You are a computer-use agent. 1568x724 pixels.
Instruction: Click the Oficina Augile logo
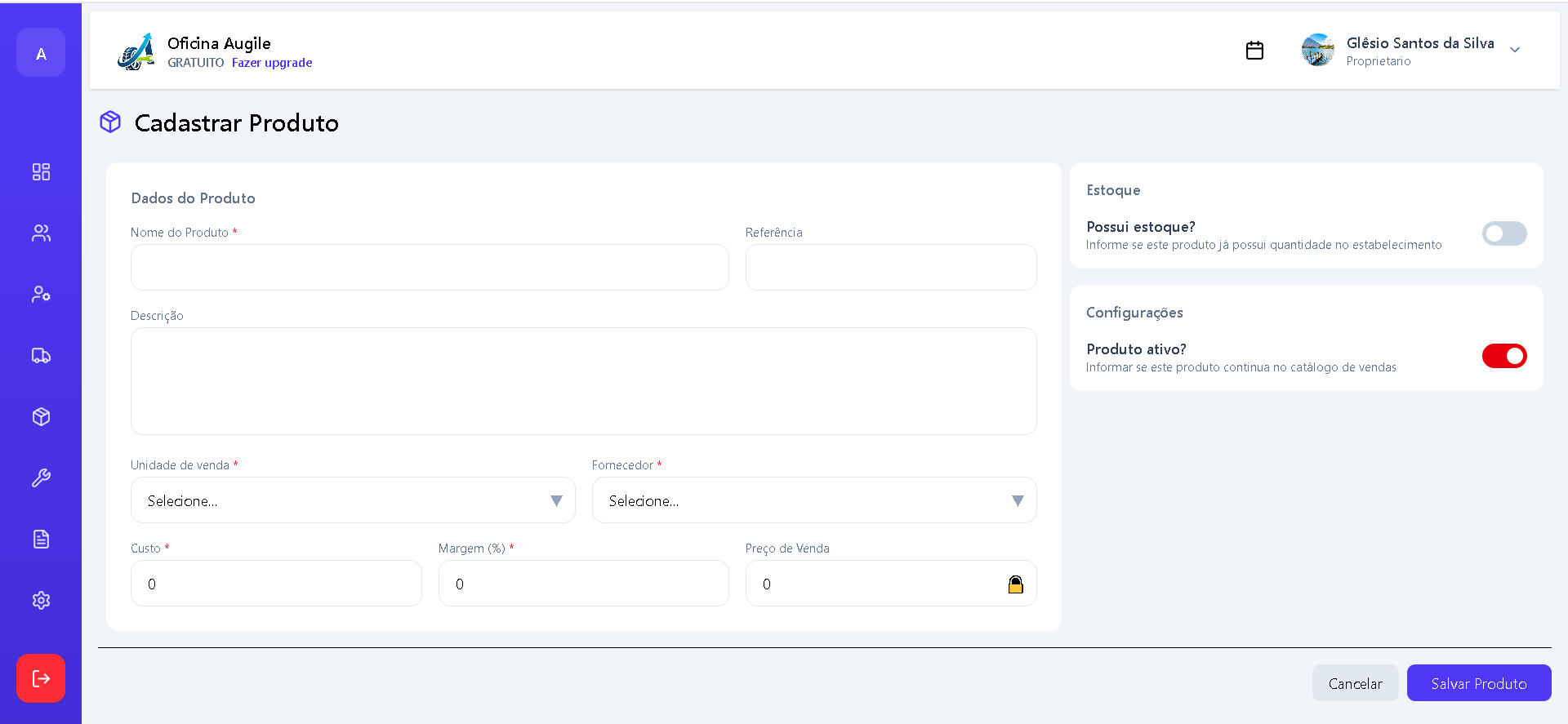136,51
